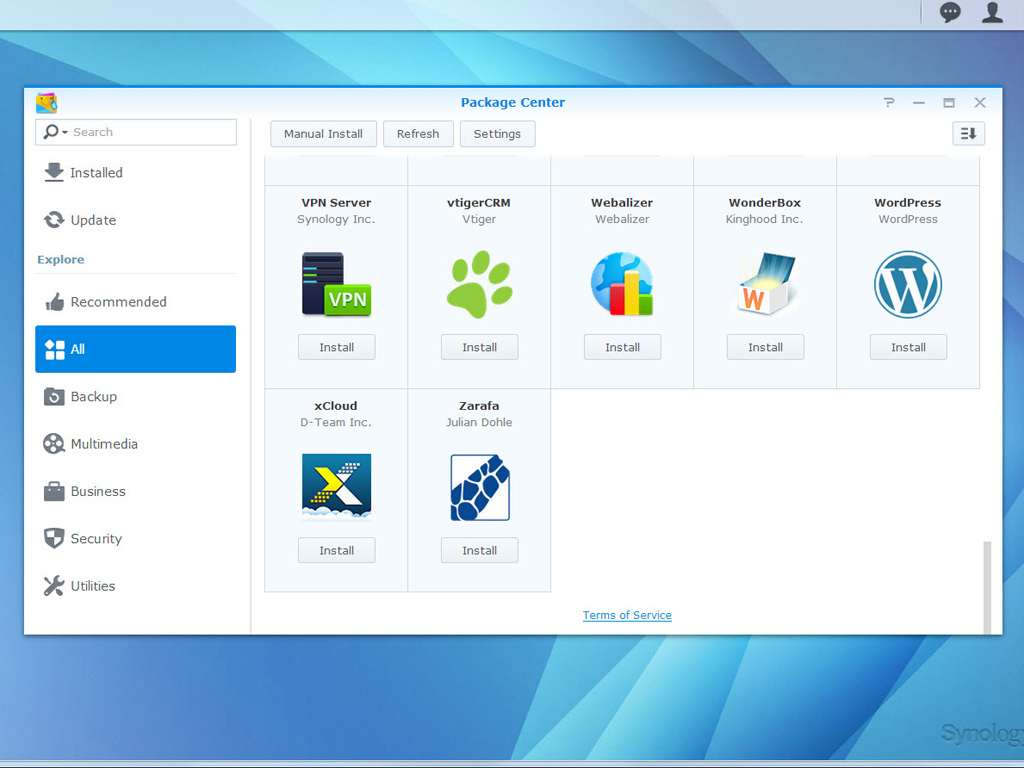The height and width of the screenshot is (768, 1024).
Task: Select the WonderBox package icon
Action: (765, 284)
